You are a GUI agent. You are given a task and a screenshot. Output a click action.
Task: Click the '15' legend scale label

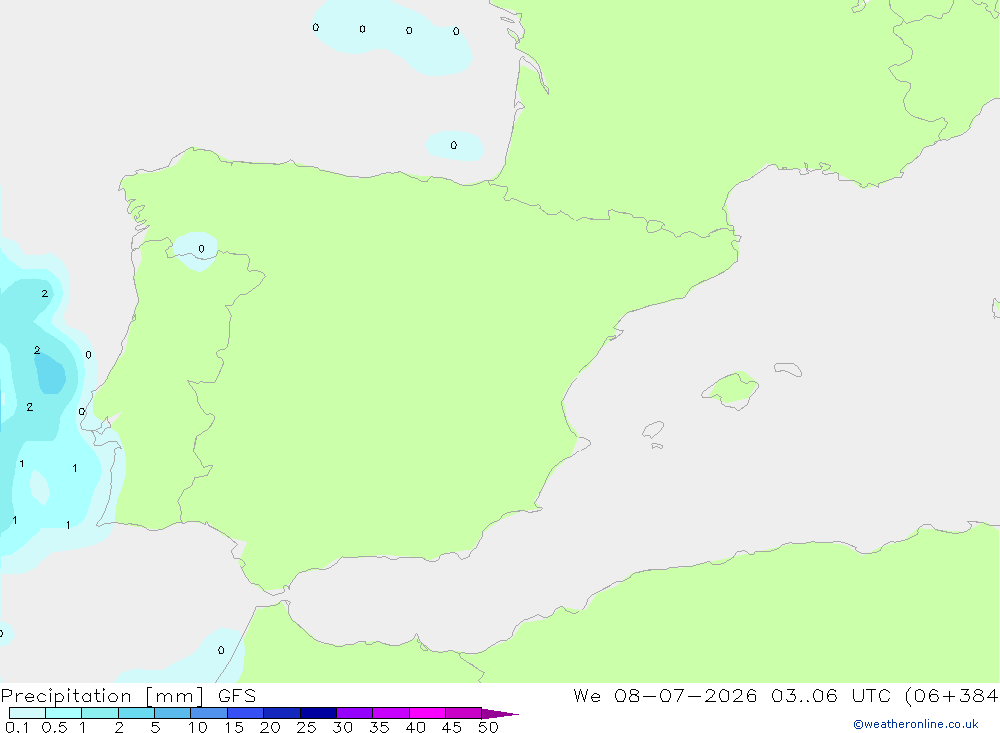(x=234, y=727)
